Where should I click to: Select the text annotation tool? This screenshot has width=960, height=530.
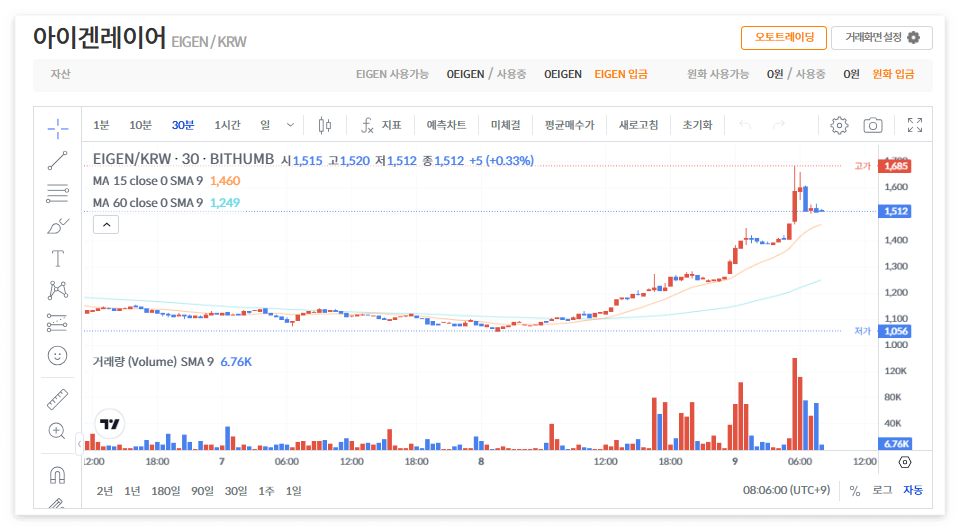[58, 258]
